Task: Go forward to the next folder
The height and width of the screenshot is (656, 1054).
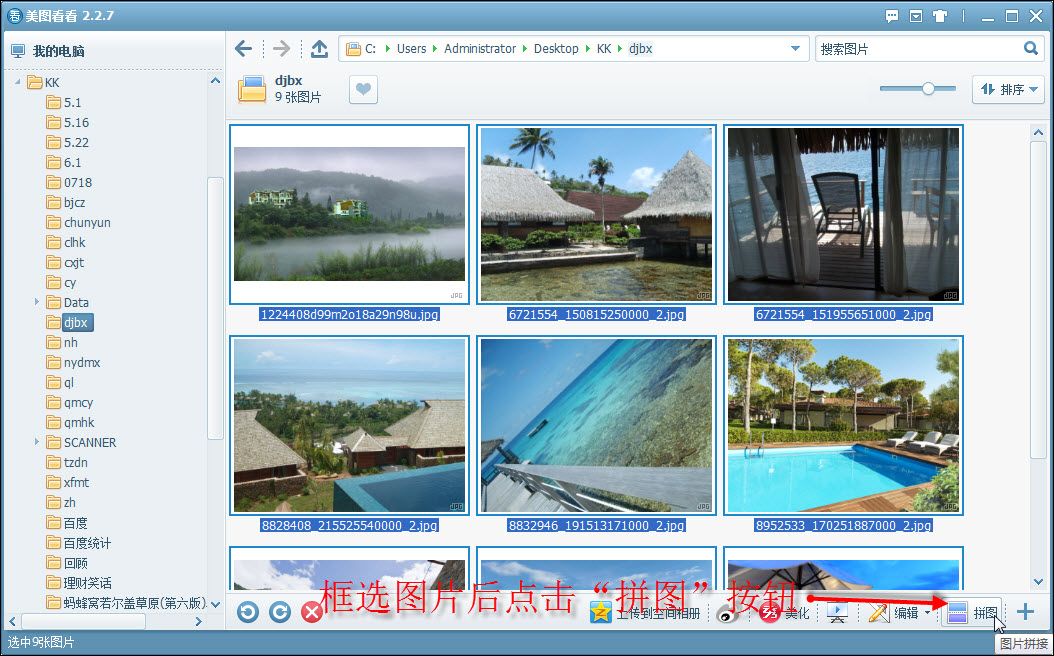Action: pos(282,48)
